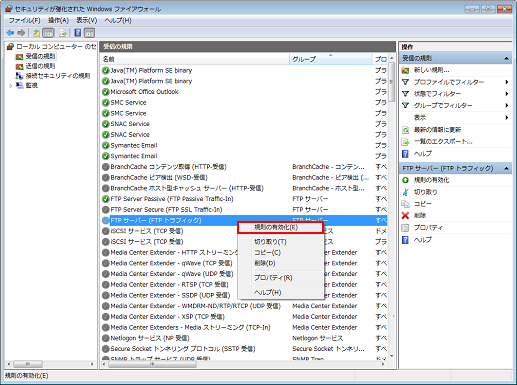This screenshot has height=385, width=517.
Task: Click 新しい規則... action icon
Action: (405, 70)
